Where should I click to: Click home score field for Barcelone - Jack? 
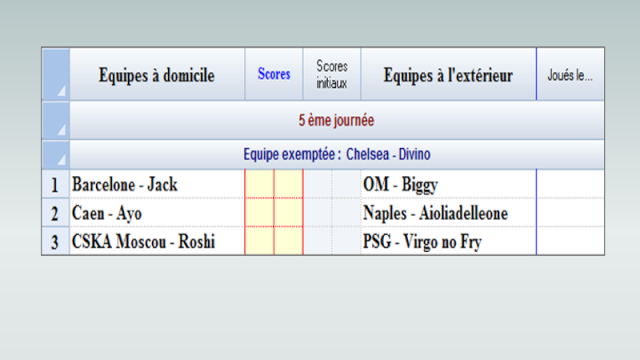pos(259,184)
